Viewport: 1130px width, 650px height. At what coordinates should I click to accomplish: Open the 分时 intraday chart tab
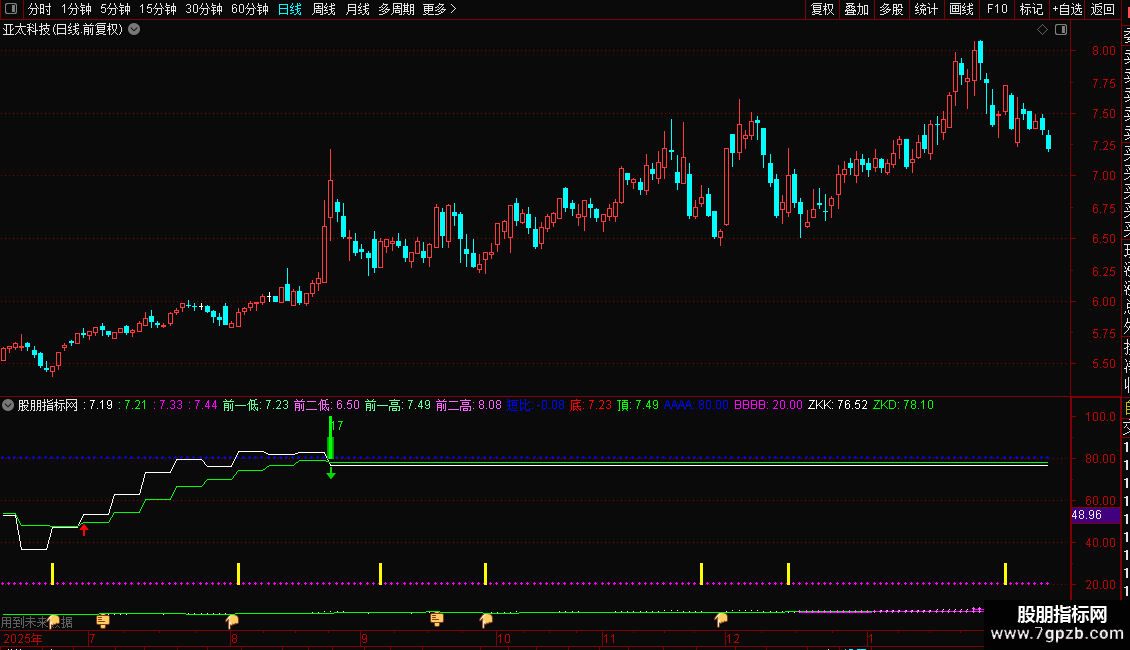coord(40,9)
